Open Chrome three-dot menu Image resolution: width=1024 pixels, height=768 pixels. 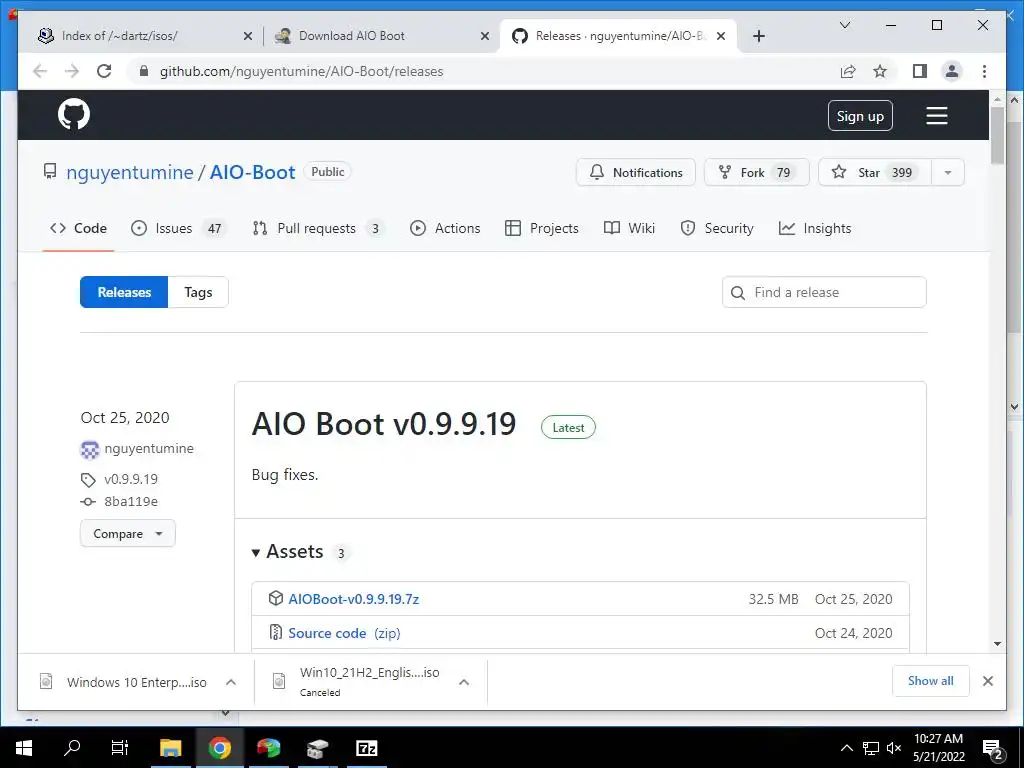(984, 71)
